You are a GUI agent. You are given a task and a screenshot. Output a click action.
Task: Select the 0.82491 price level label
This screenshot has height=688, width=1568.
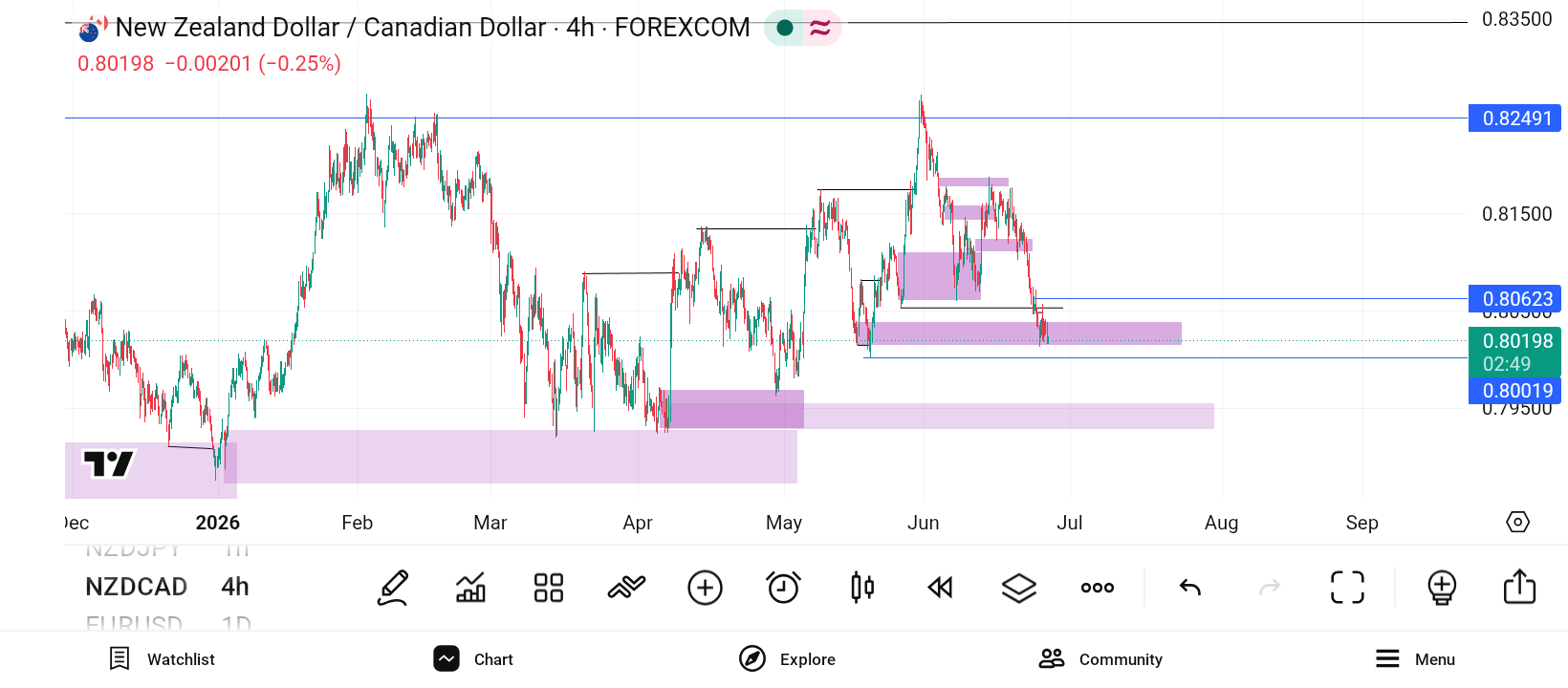pyautogui.click(x=1514, y=118)
